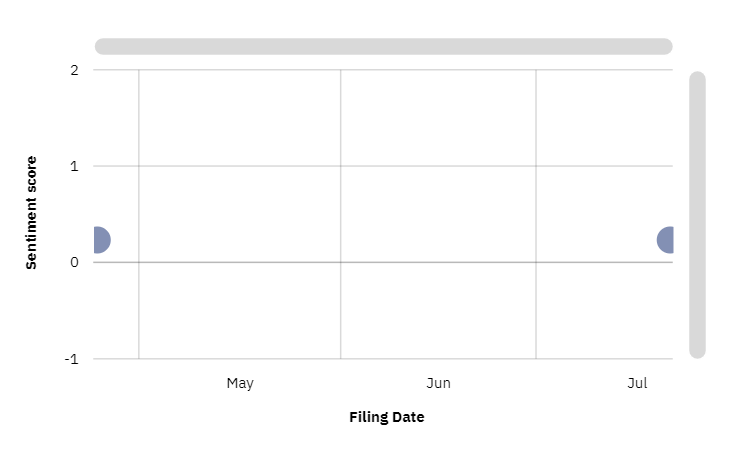Click the -1 tick label on the y-axis

(72, 359)
